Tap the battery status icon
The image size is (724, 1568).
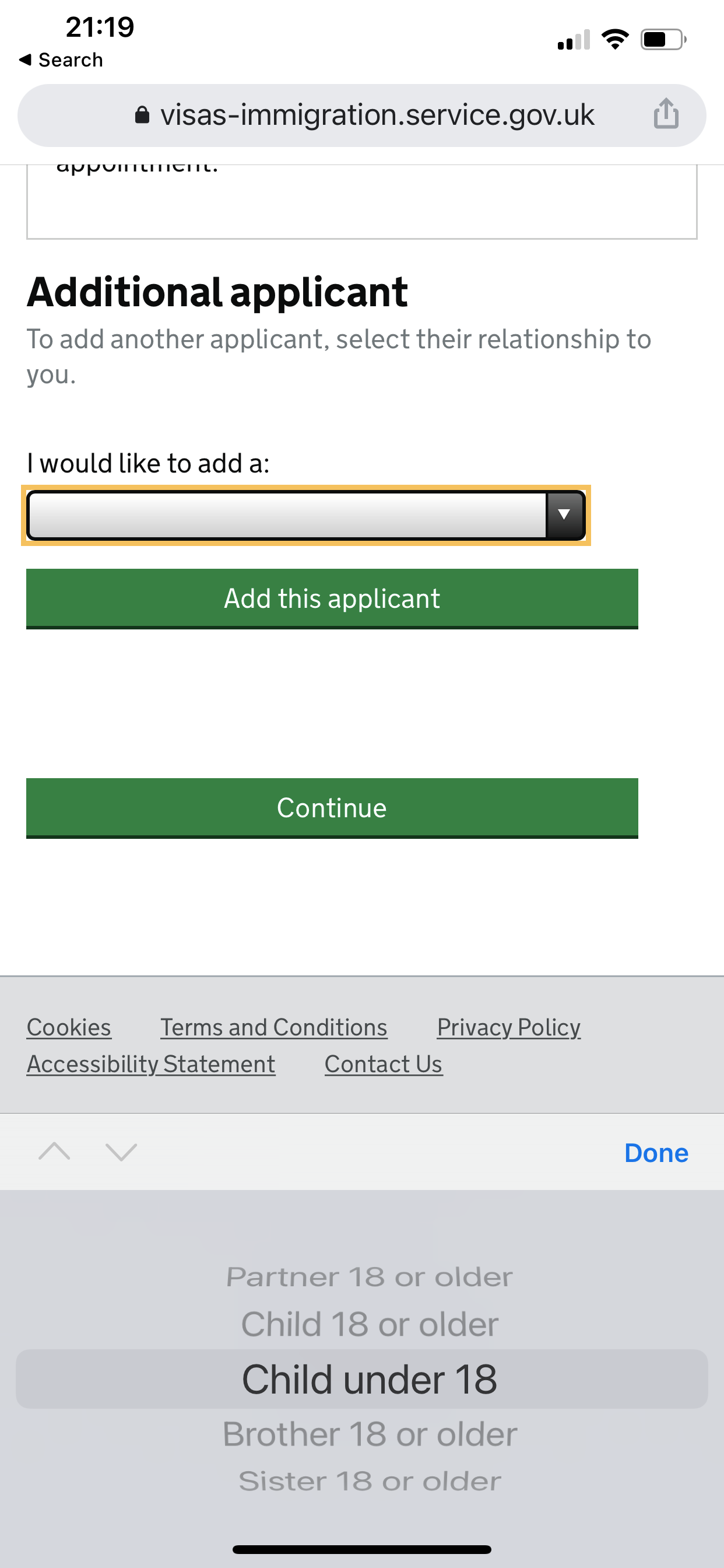point(663,40)
